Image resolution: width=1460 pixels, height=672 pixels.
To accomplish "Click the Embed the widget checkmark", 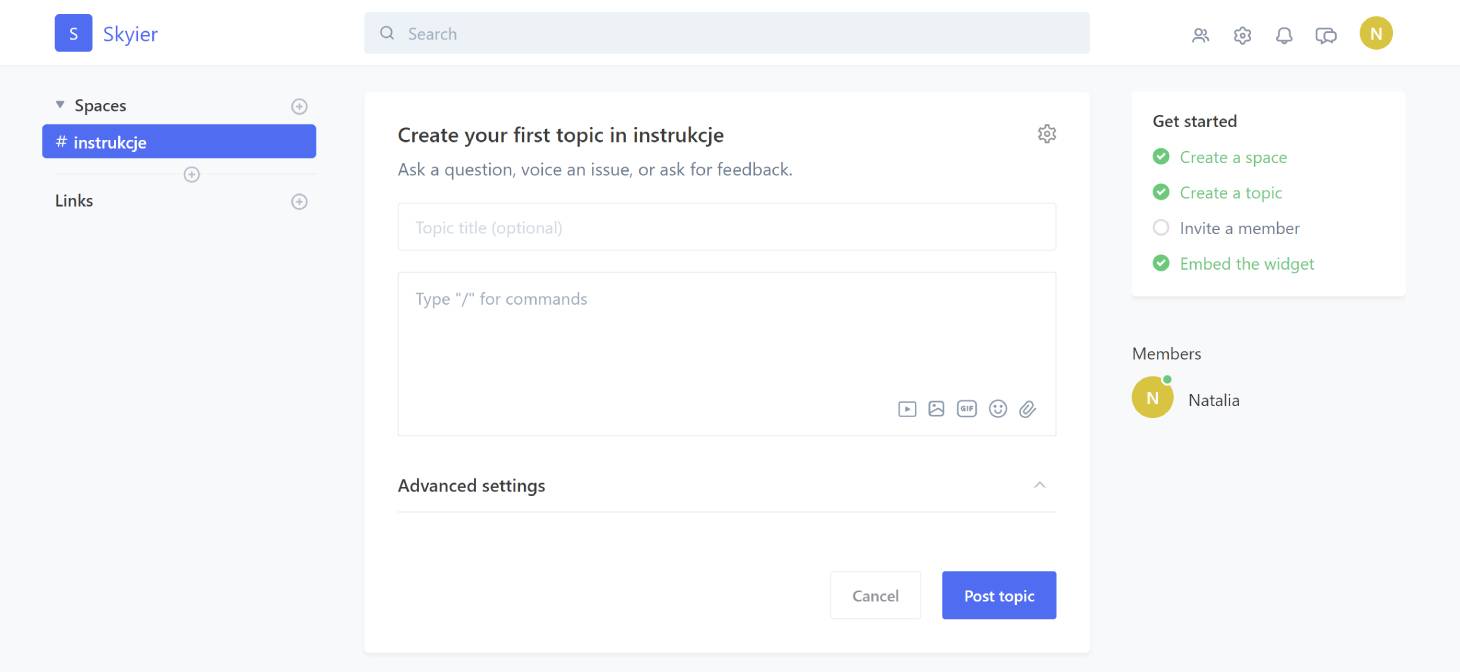I will pos(1160,264).
